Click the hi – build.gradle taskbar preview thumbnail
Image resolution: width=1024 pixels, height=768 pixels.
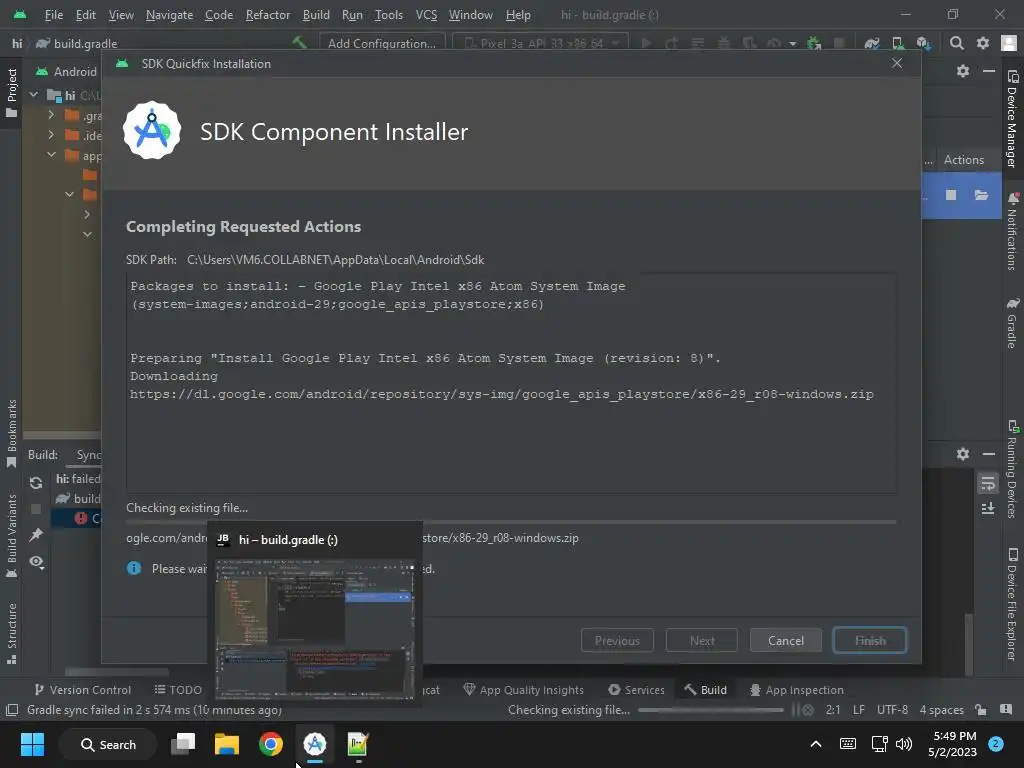pyautogui.click(x=315, y=630)
